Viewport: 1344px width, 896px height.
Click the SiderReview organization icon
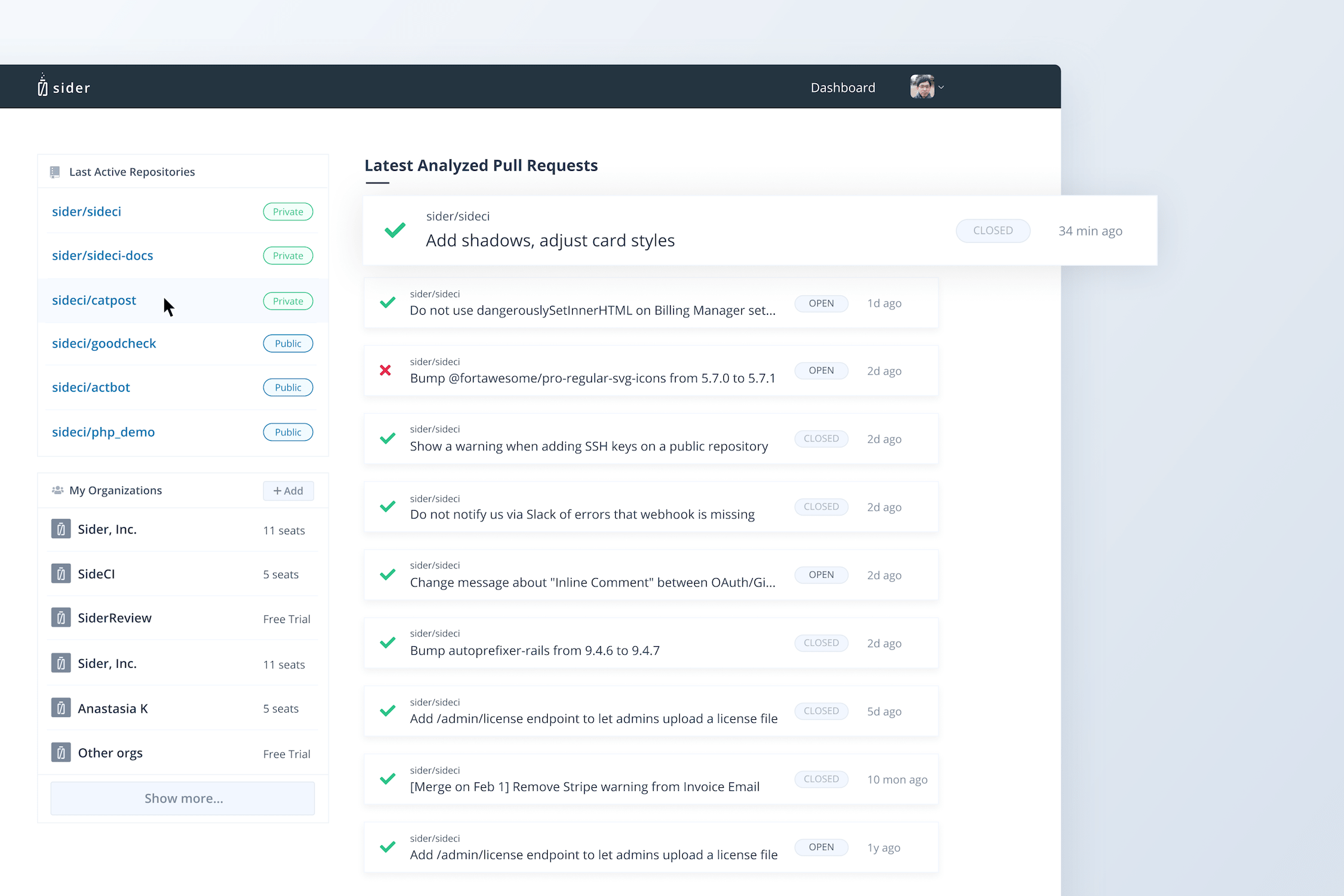[61, 618]
